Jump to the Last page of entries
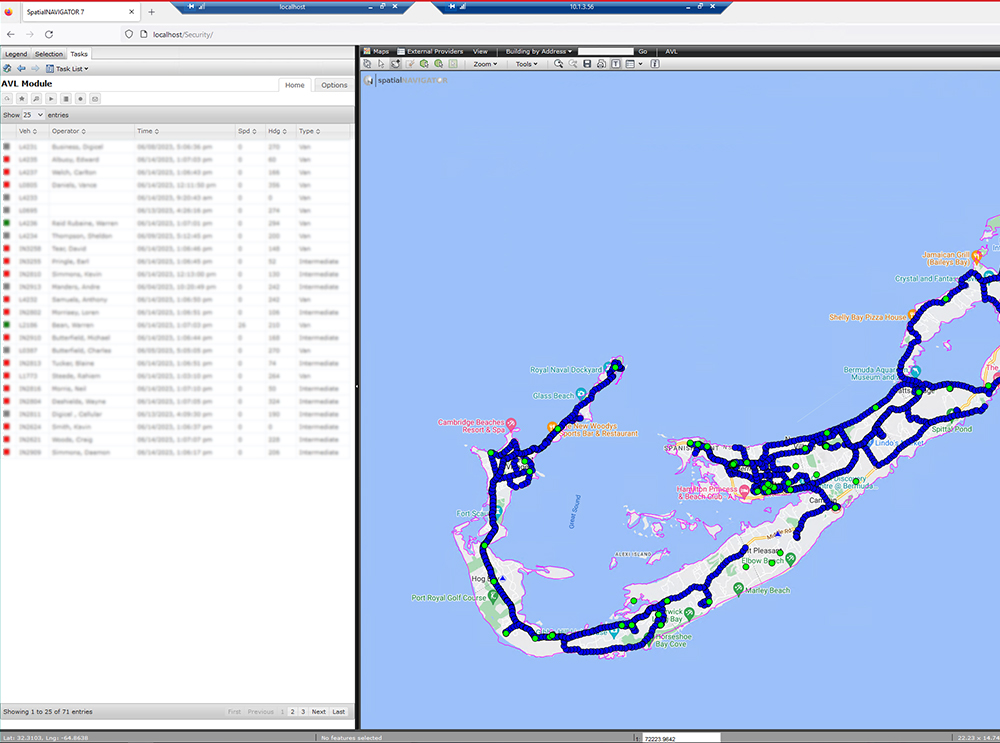This screenshot has width=1000, height=743. [x=339, y=712]
